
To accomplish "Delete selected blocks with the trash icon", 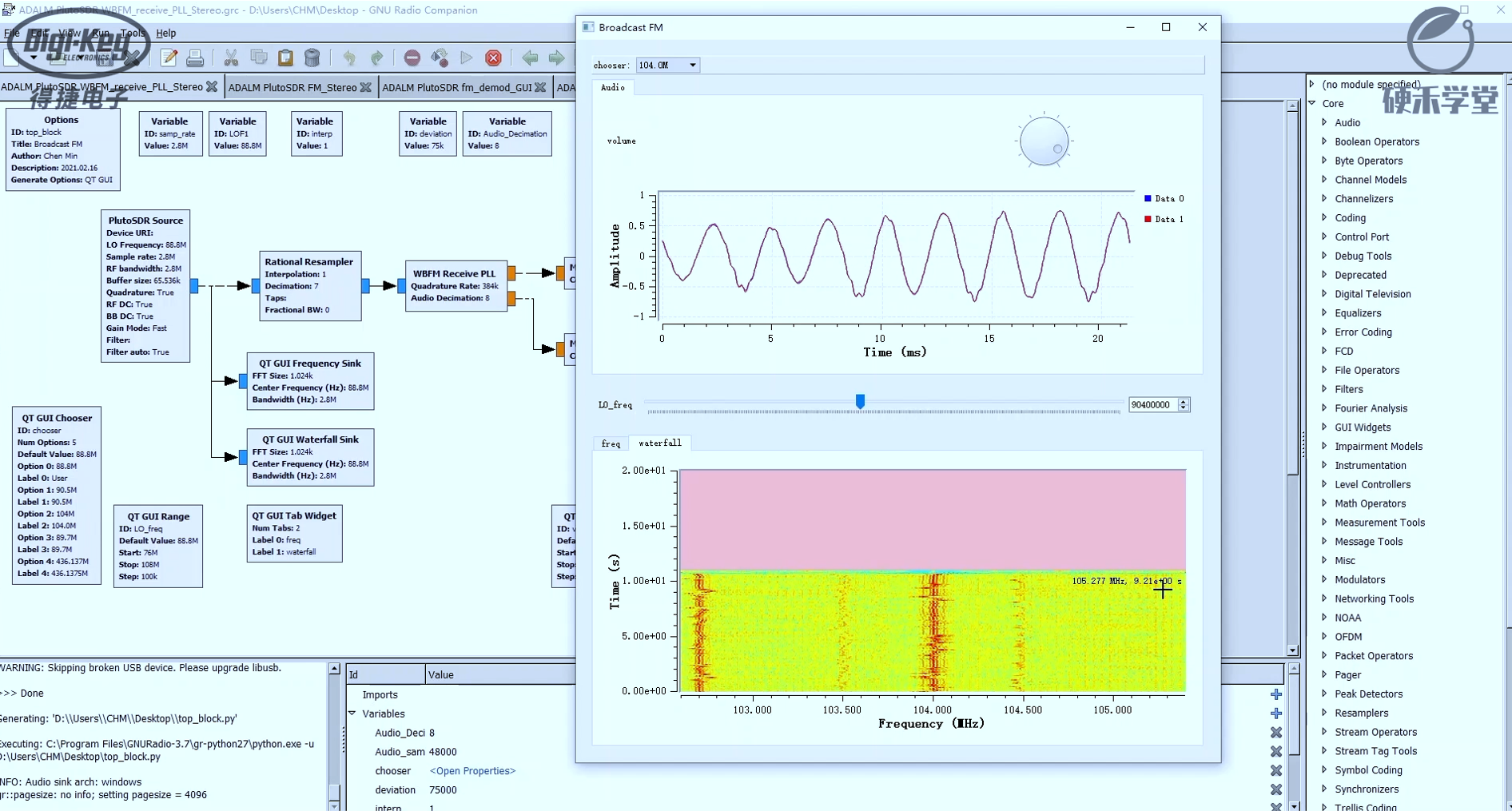I will tap(312, 58).
